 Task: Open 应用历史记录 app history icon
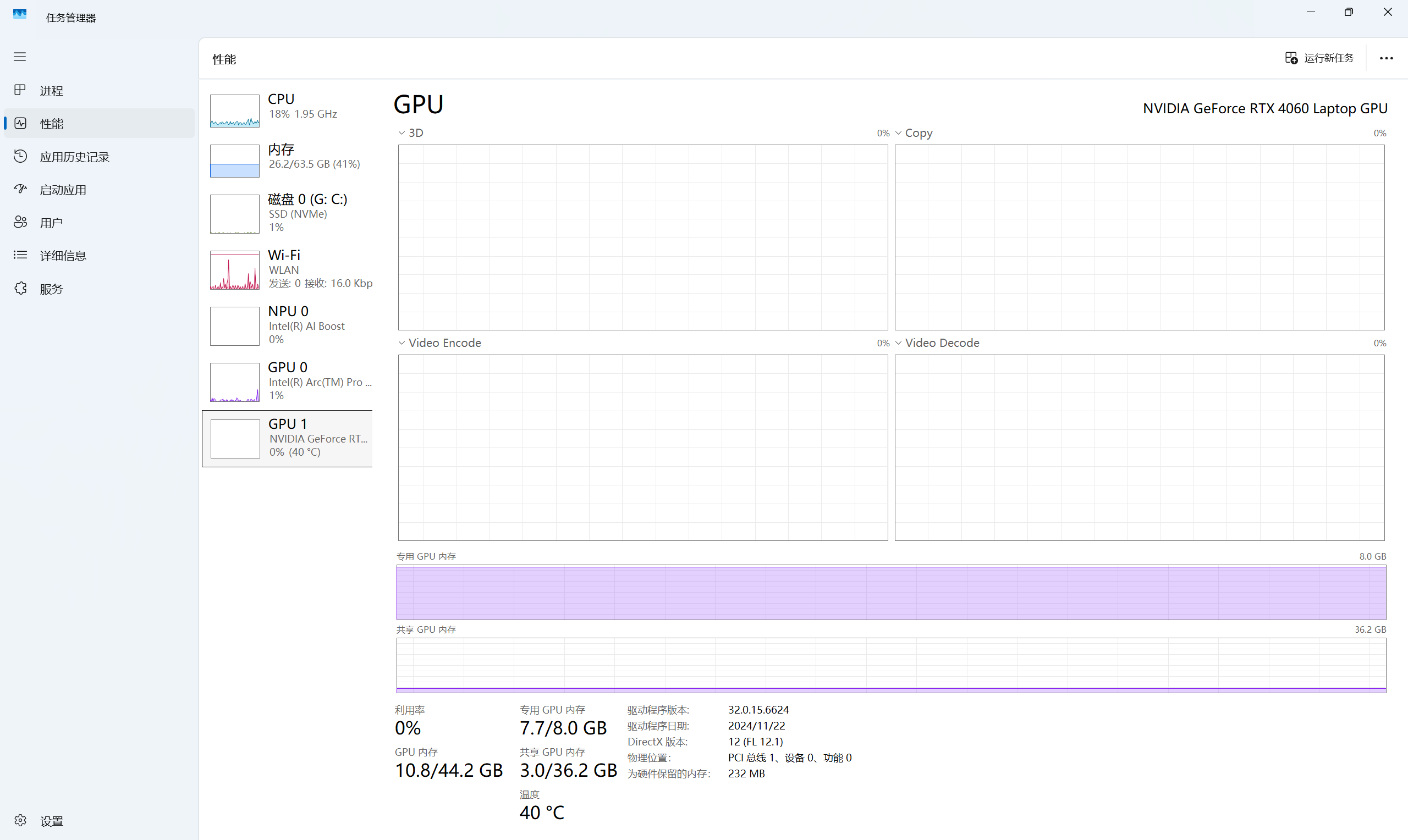point(20,156)
